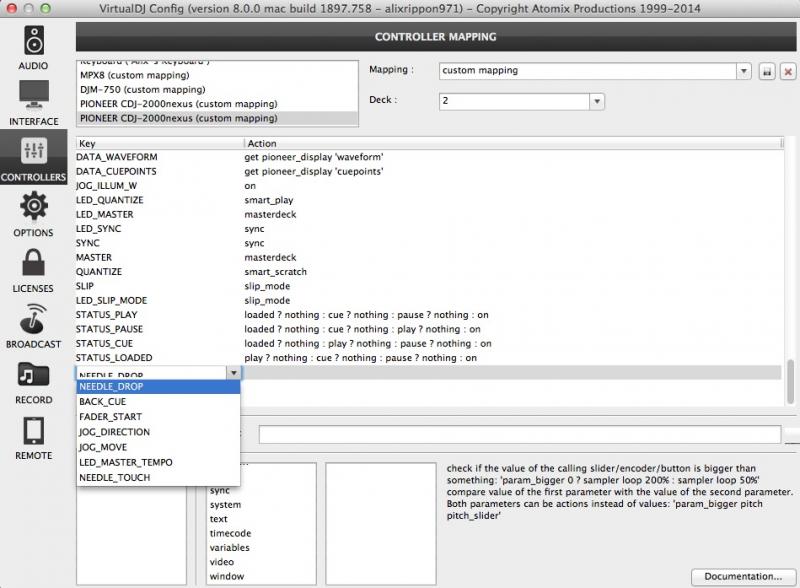This screenshot has height=588, width=800.
Task: Select the LED_MASTER mapping row
Action: [429, 214]
